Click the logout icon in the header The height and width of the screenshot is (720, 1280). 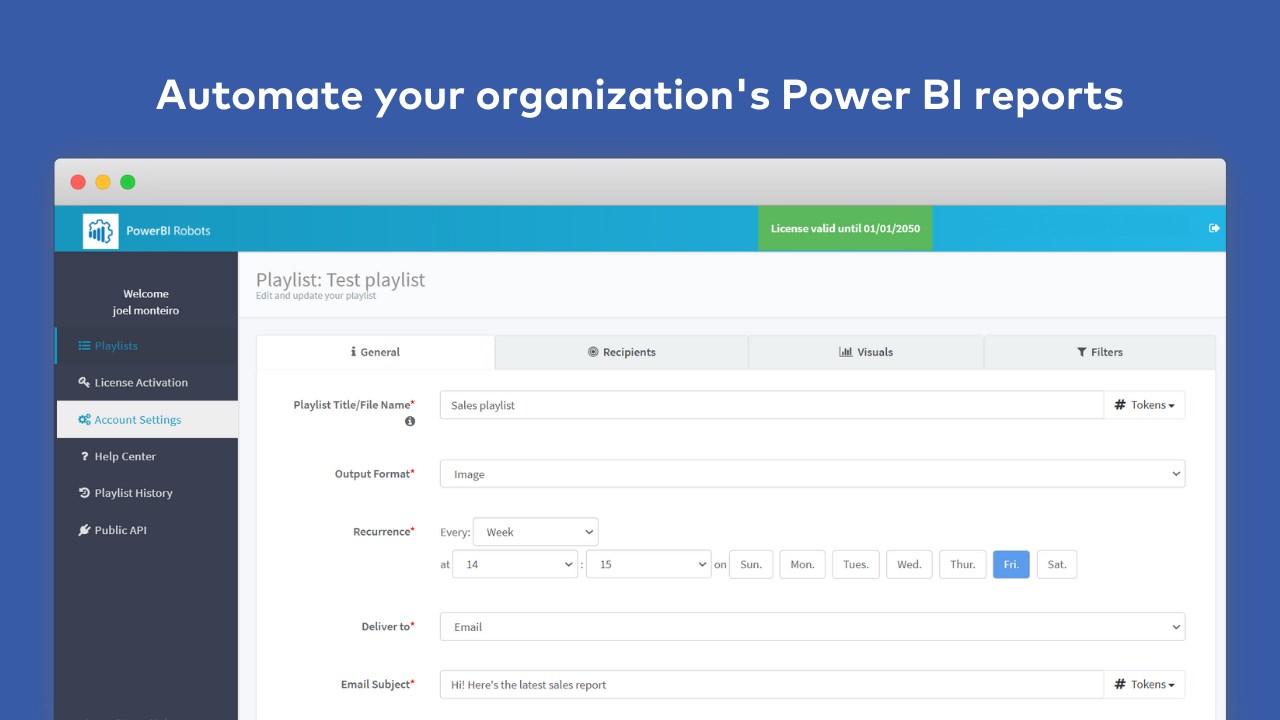(x=1214, y=228)
